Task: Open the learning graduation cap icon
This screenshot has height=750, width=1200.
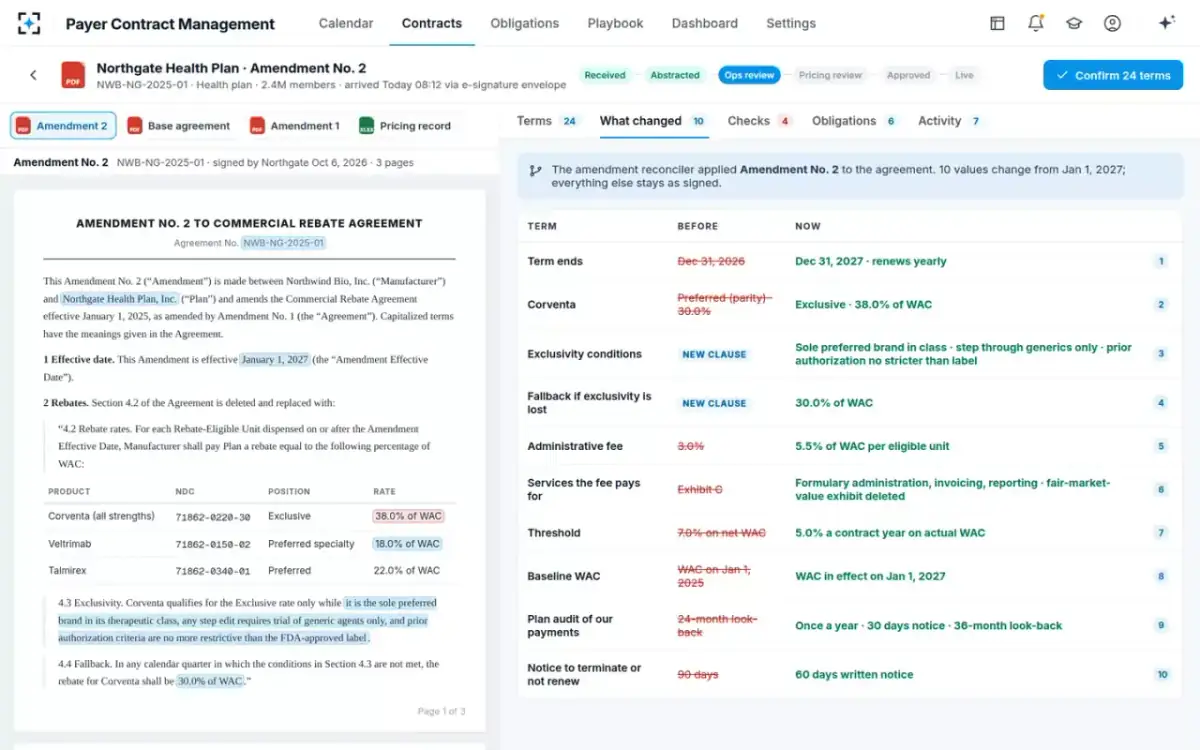Action: coord(1074,23)
